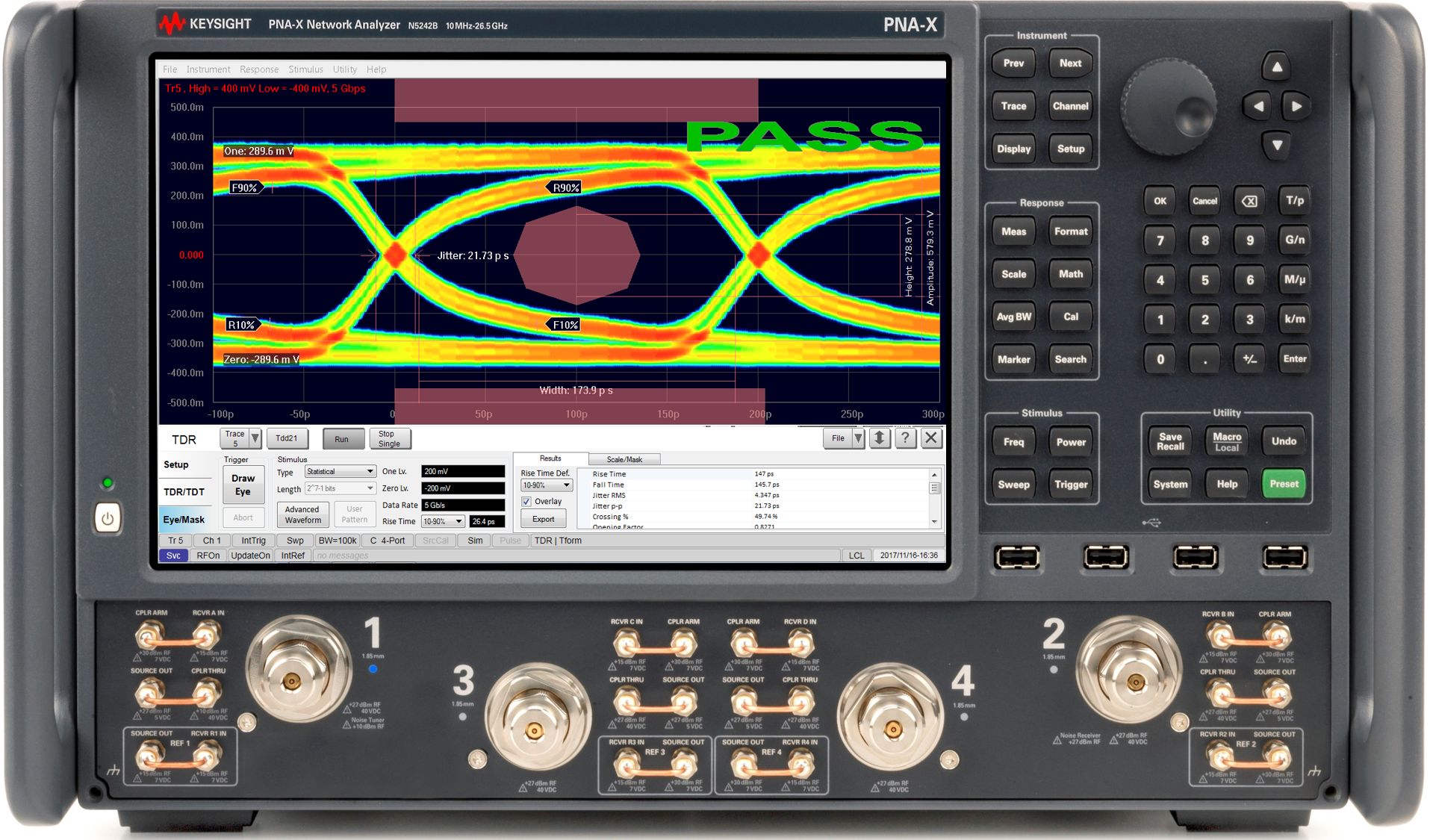Screen dimensions: 1430x840
Task: Click the Draw Eye button
Action: (x=243, y=485)
